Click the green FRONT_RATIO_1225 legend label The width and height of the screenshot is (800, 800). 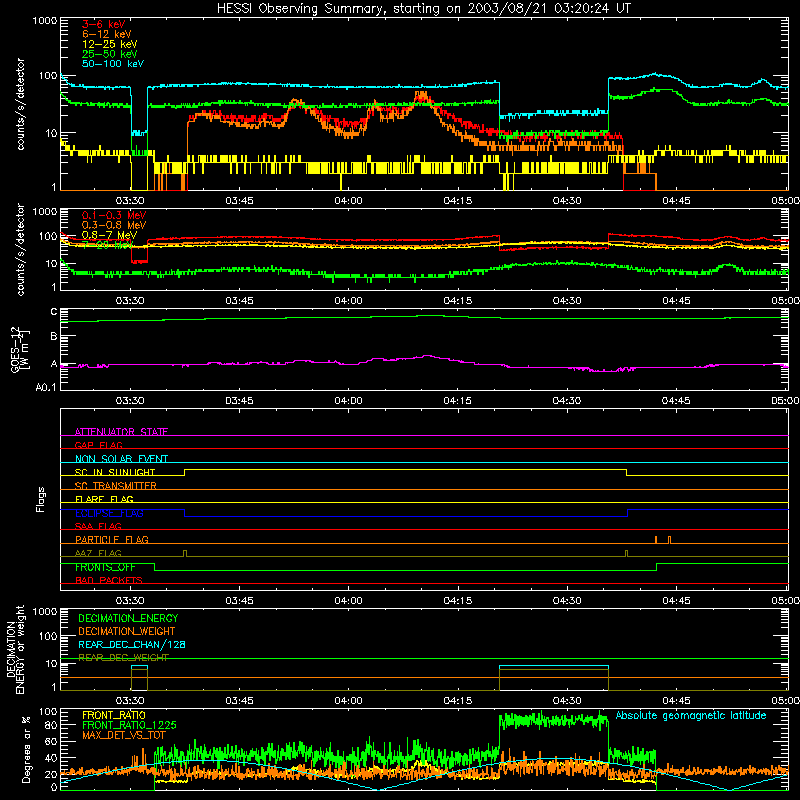tap(129, 725)
